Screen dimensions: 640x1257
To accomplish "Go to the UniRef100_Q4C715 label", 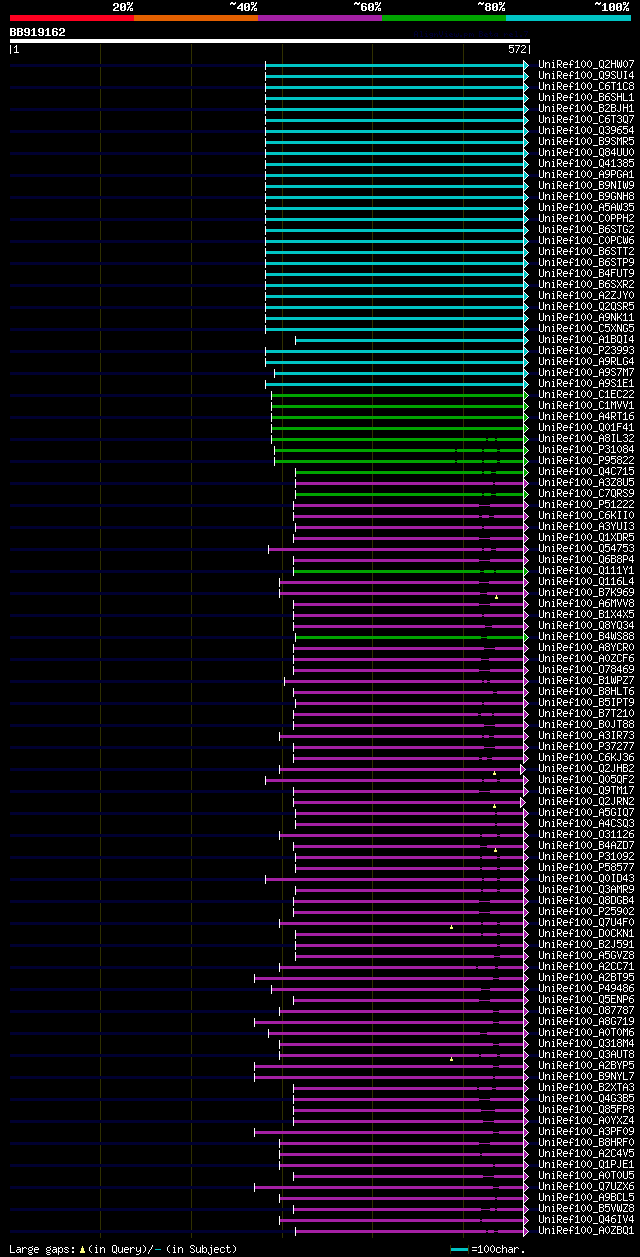I will [586, 472].
